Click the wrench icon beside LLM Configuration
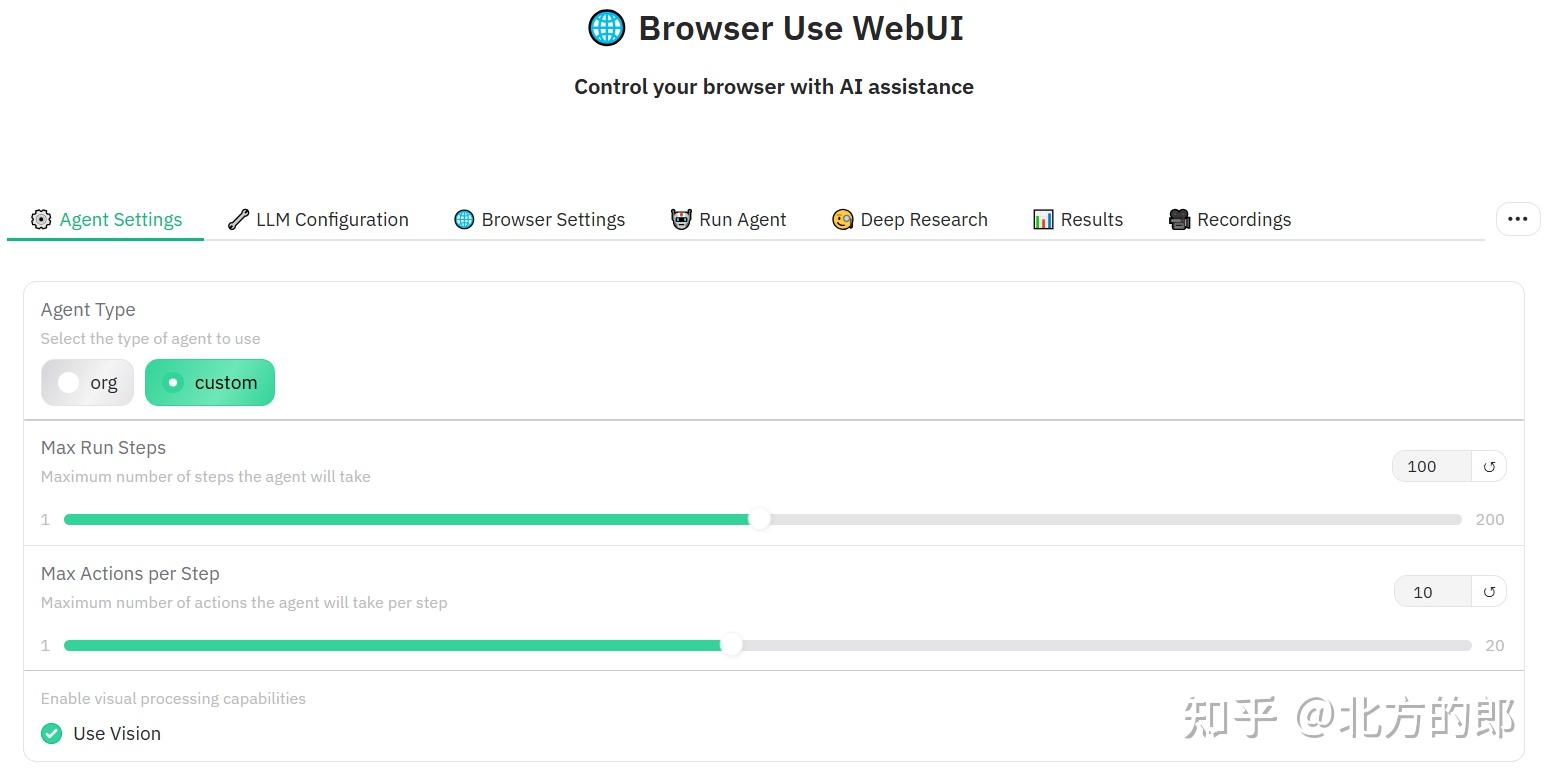The height and width of the screenshot is (782, 1557). click(237, 219)
